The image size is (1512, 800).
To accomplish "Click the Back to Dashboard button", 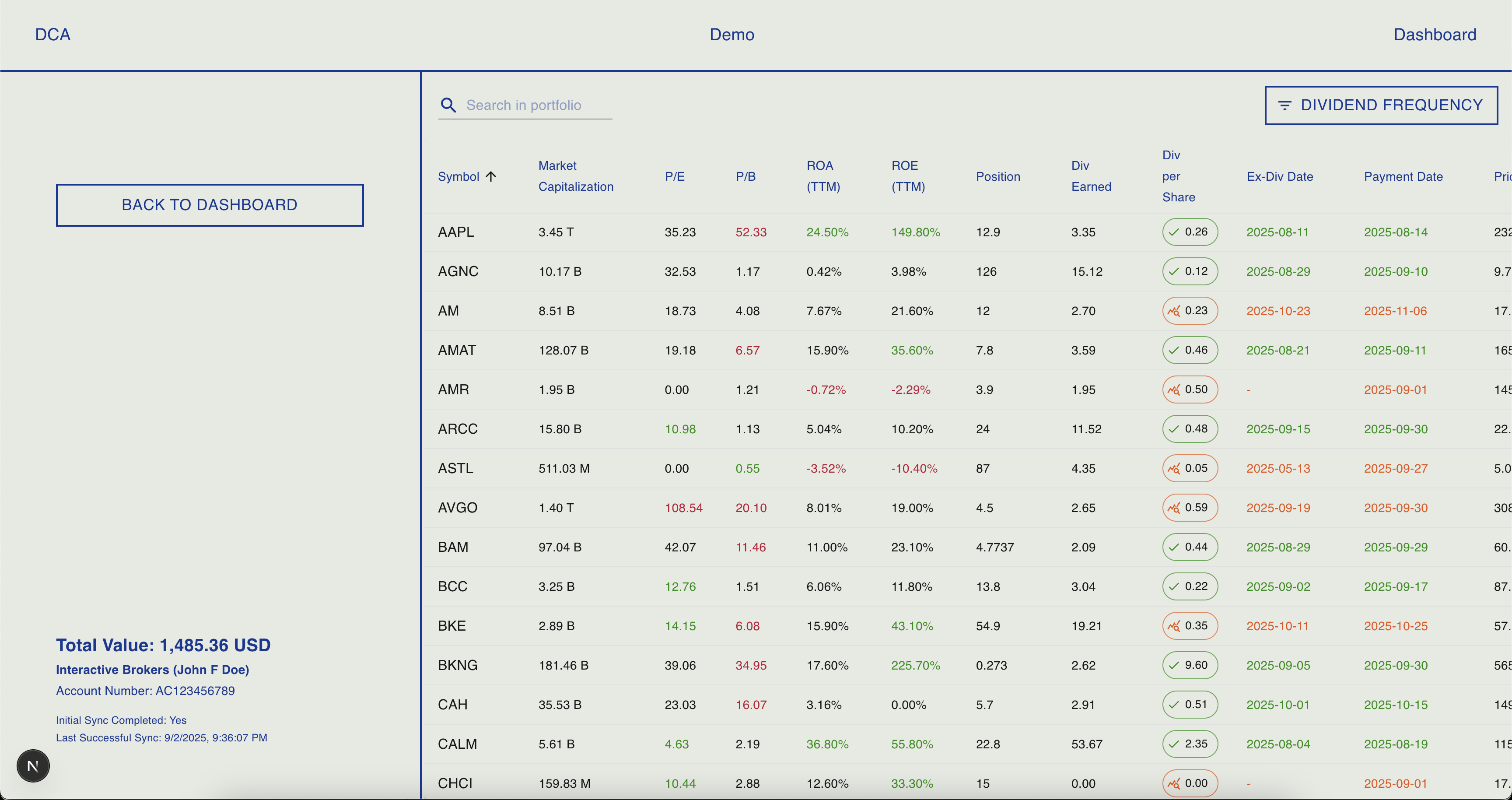I will [210, 204].
